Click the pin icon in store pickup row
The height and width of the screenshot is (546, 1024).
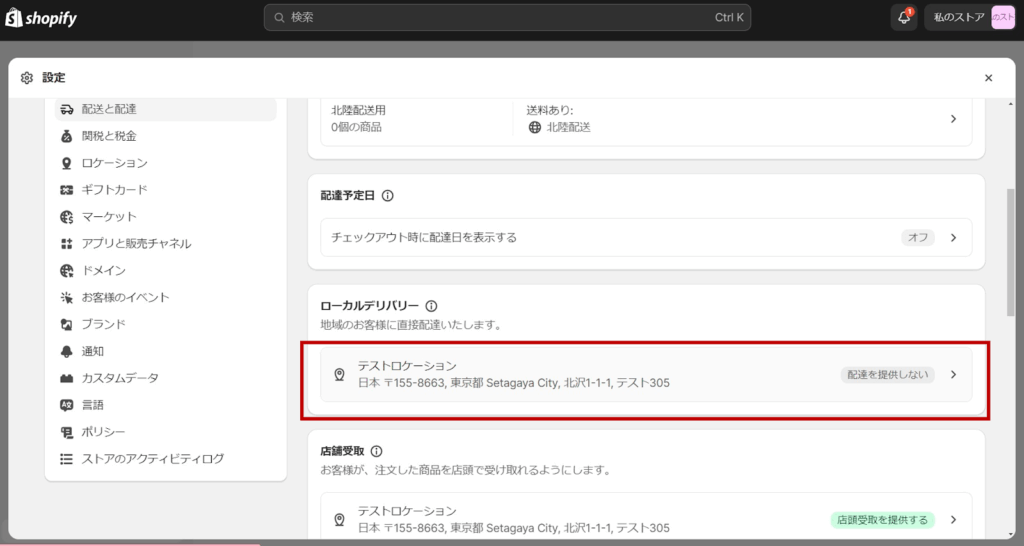coord(340,519)
